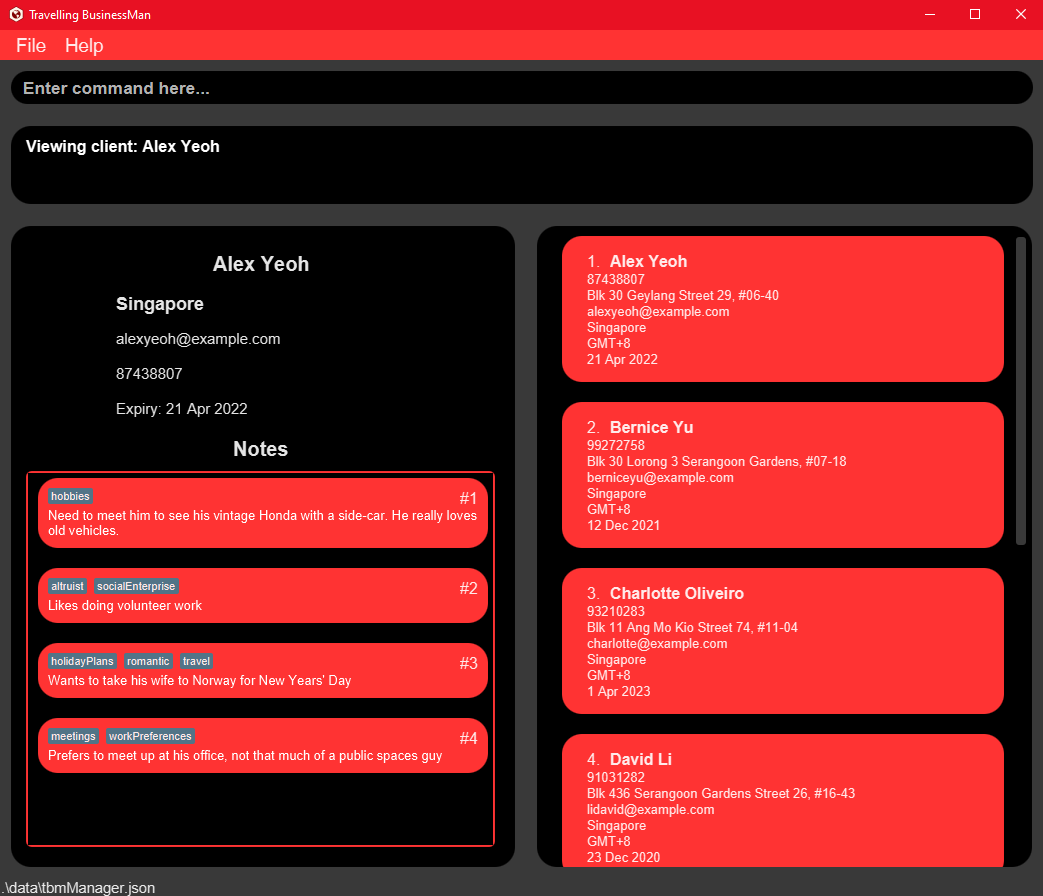Click the romantic tag
The image size is (1043, 896).
(148, 661)
